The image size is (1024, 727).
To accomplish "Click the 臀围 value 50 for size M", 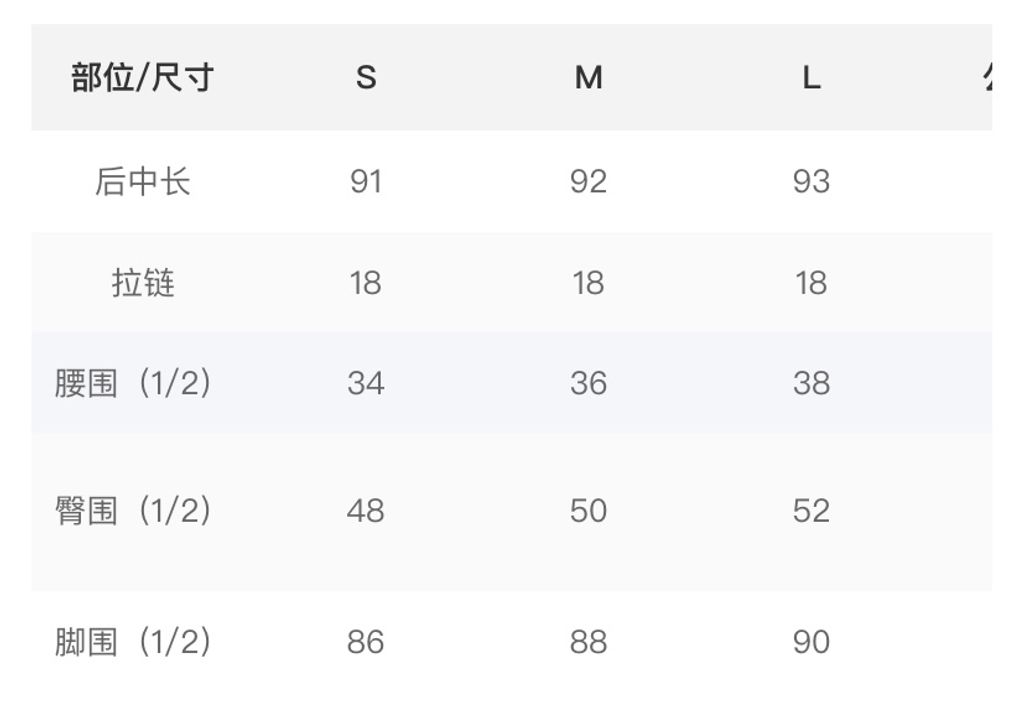I will tap(588, 511).
